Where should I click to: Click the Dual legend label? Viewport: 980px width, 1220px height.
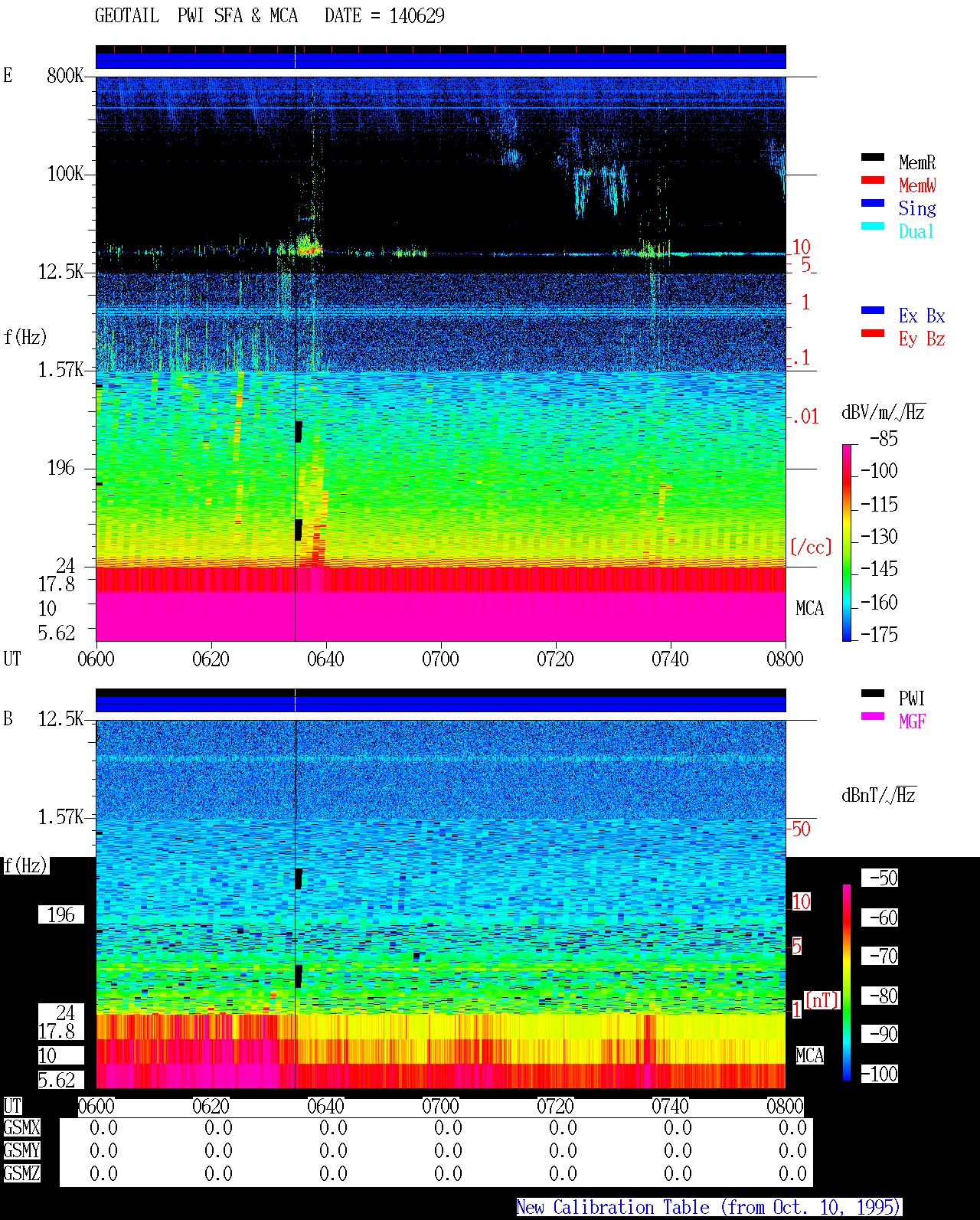pyautogui.click(x=916, y=231)
